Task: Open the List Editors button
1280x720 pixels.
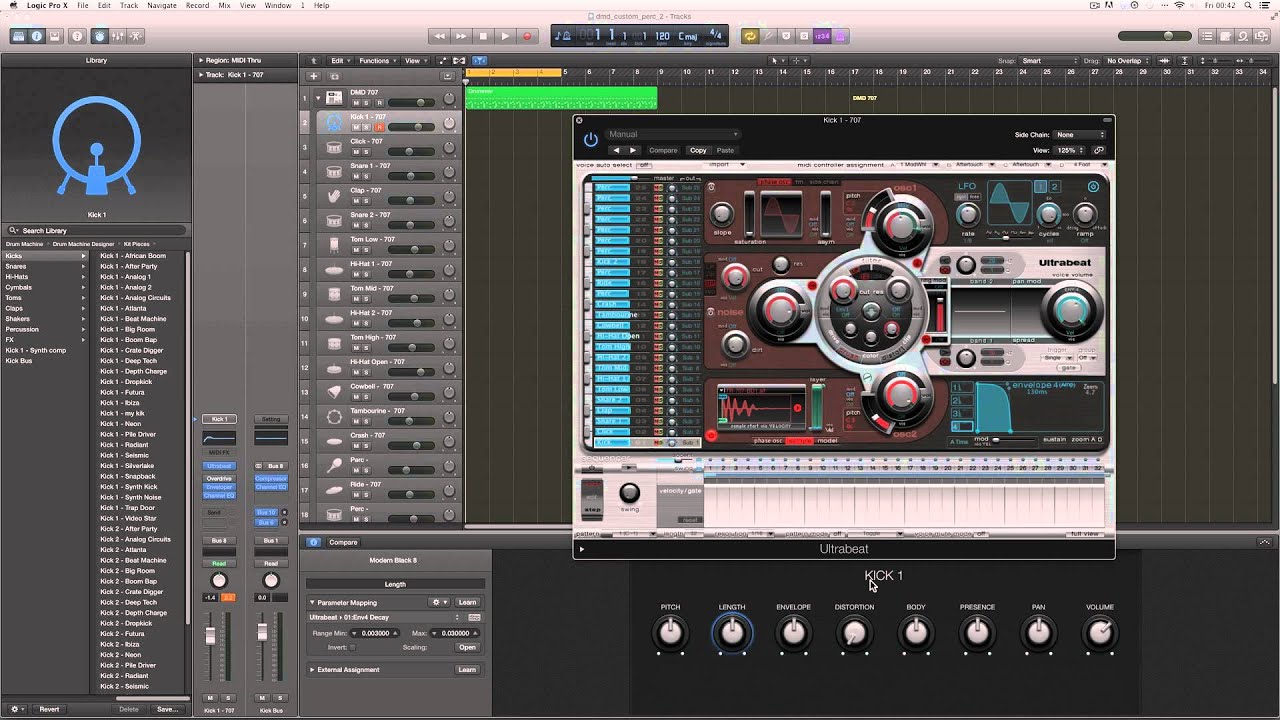Action: (1208, 36)
